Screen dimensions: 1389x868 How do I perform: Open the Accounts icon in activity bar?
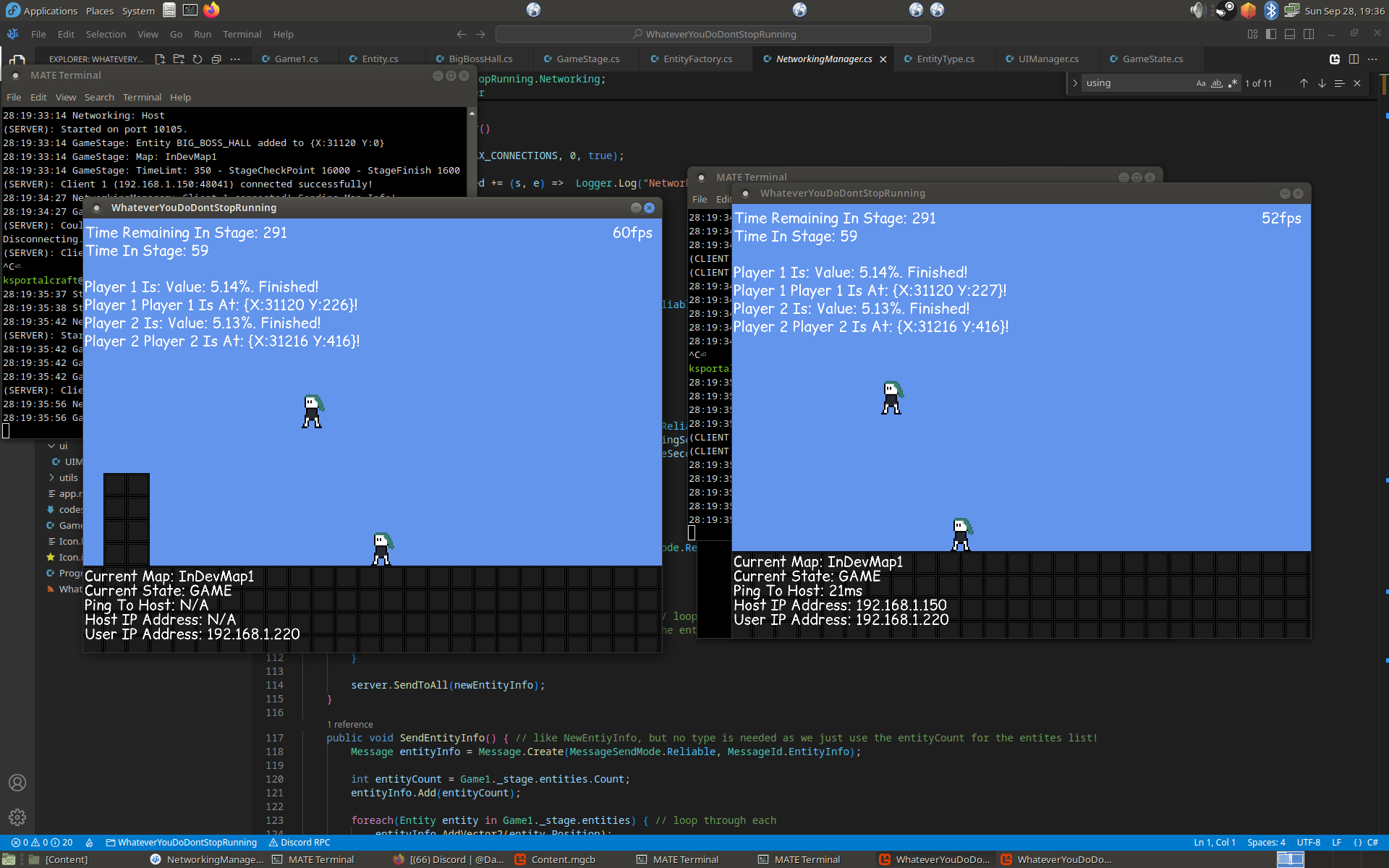pyautogui.click(x=17, y=783)
